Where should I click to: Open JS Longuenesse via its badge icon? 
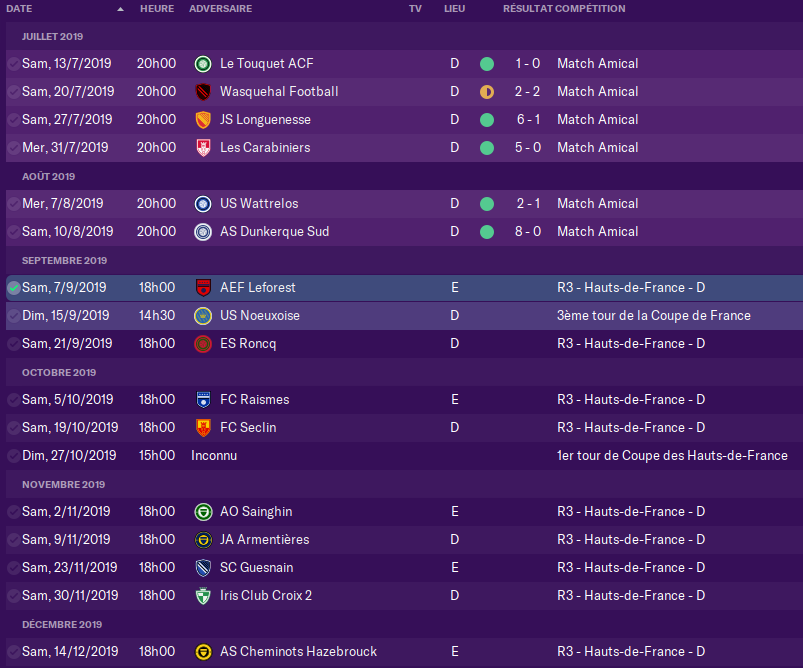tap(203, 120)
